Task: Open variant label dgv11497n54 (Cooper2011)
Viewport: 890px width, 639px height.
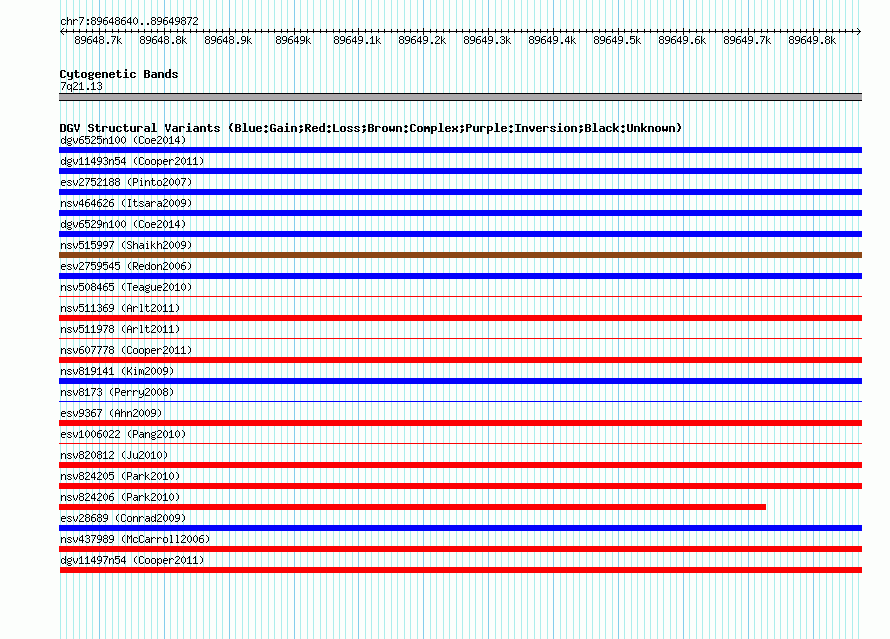Action: [132, 560]
